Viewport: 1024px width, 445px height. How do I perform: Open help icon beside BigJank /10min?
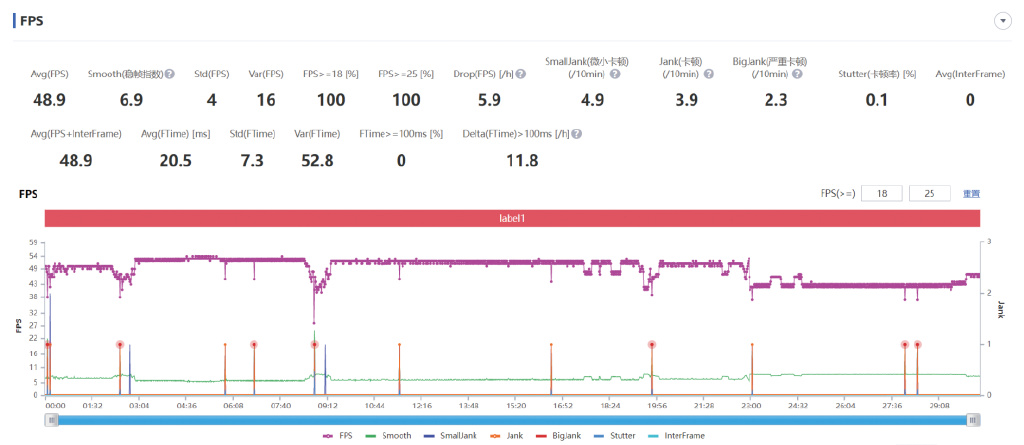point(797,74)
